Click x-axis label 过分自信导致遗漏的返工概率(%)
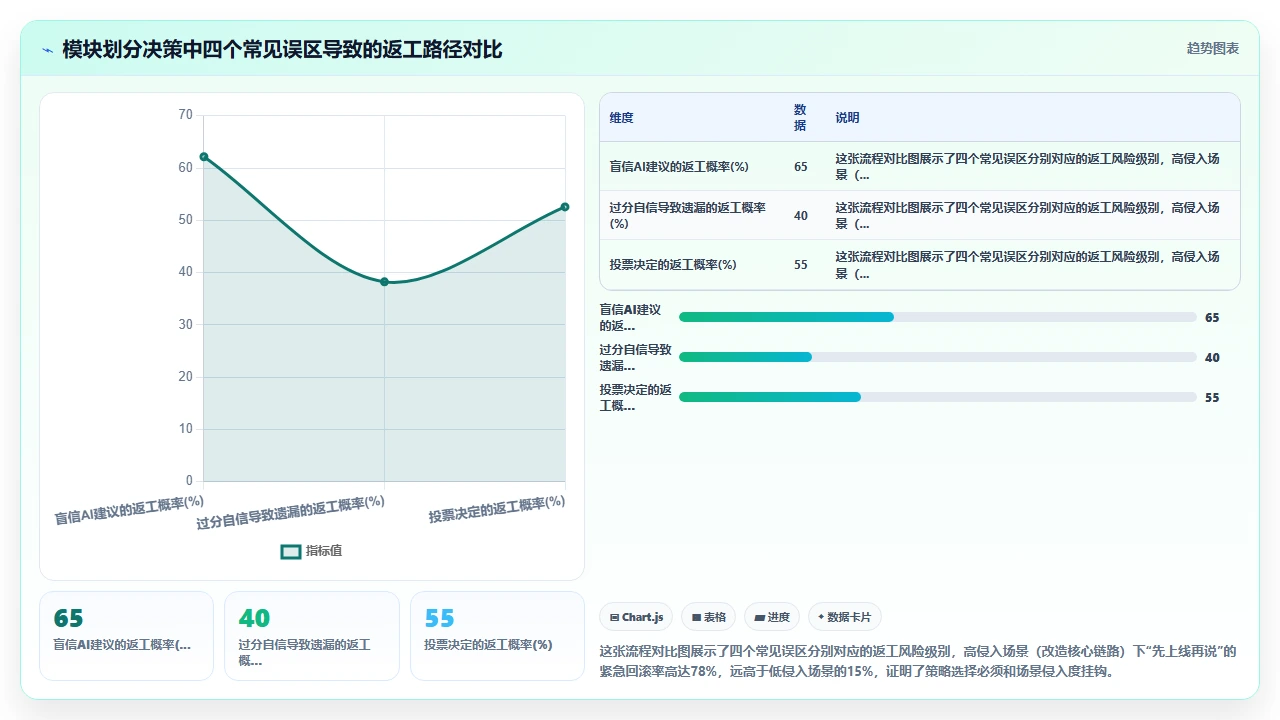Screen dimensions: 1280x720 [290, 513]
